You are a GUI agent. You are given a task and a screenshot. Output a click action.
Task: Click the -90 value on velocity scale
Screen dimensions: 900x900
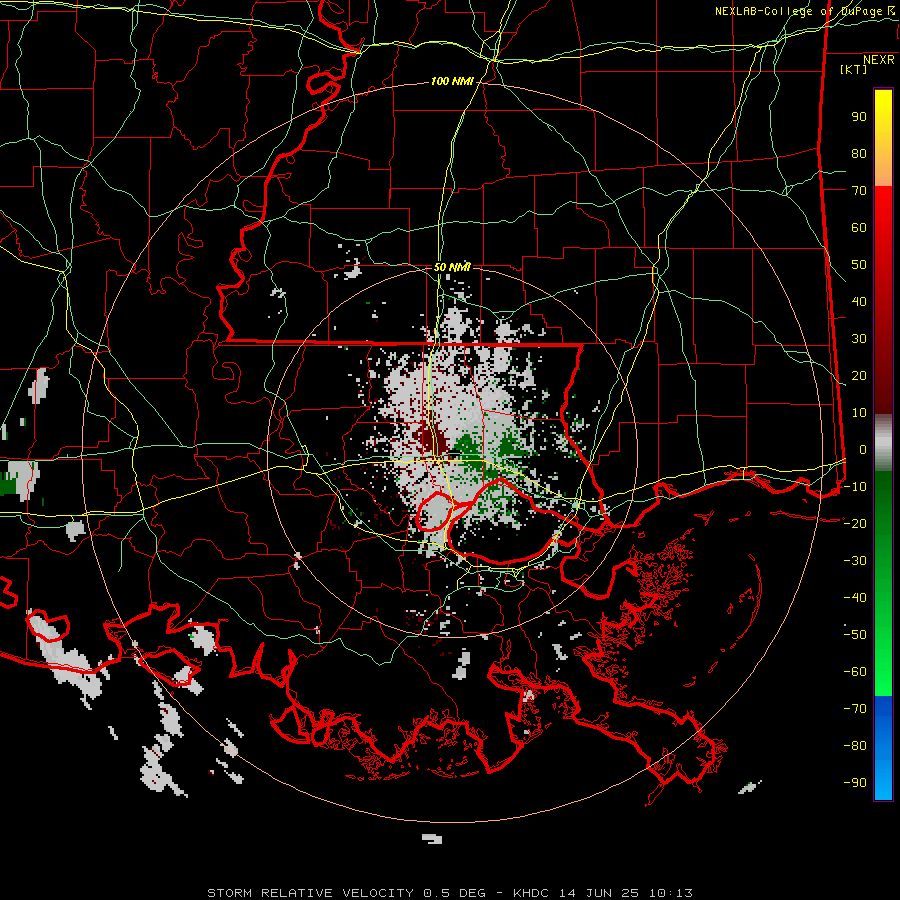(855, 782)
